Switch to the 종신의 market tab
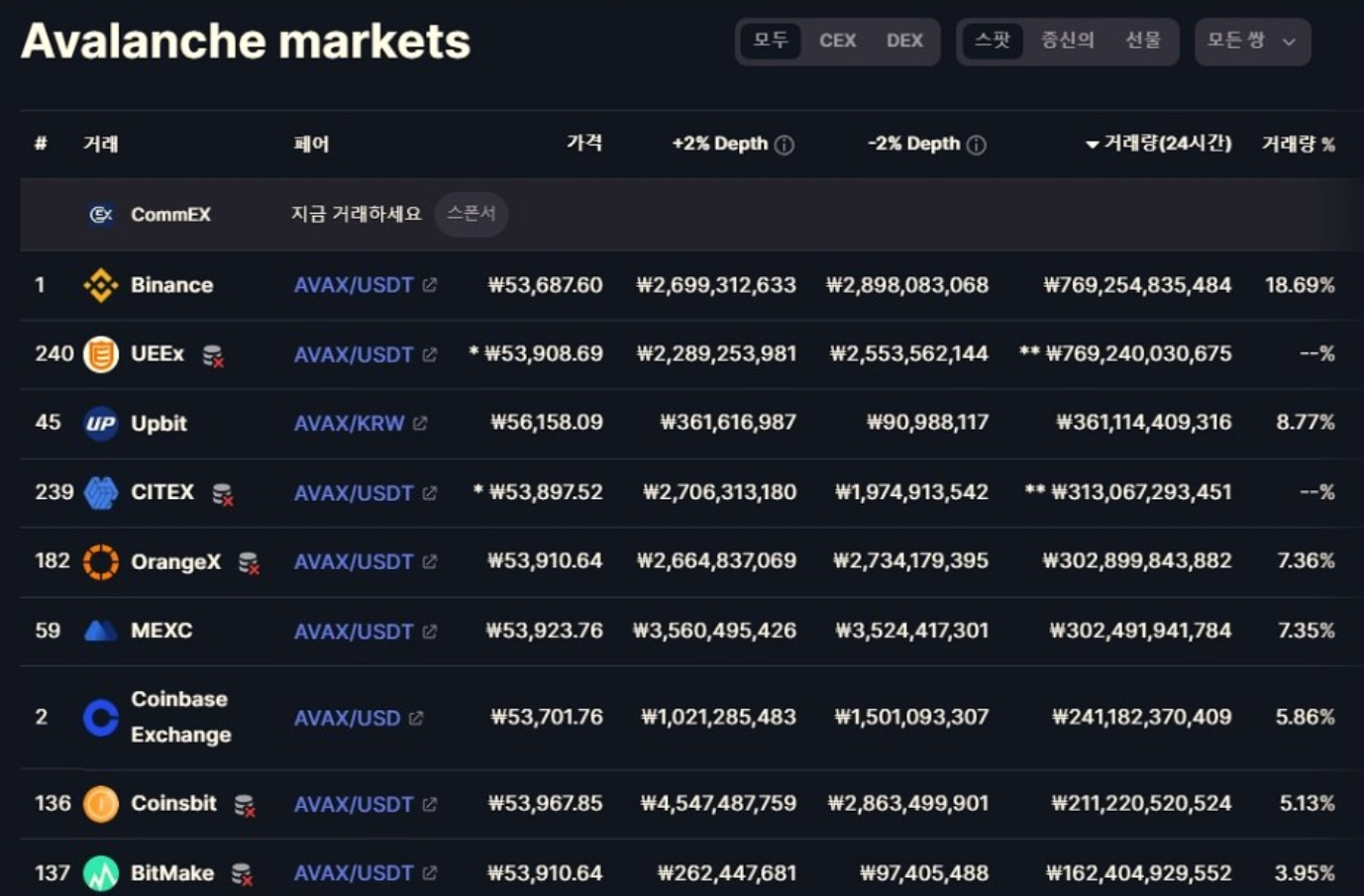The width and height of the screenshot is (1364, 896). (x=1067, y=41)
